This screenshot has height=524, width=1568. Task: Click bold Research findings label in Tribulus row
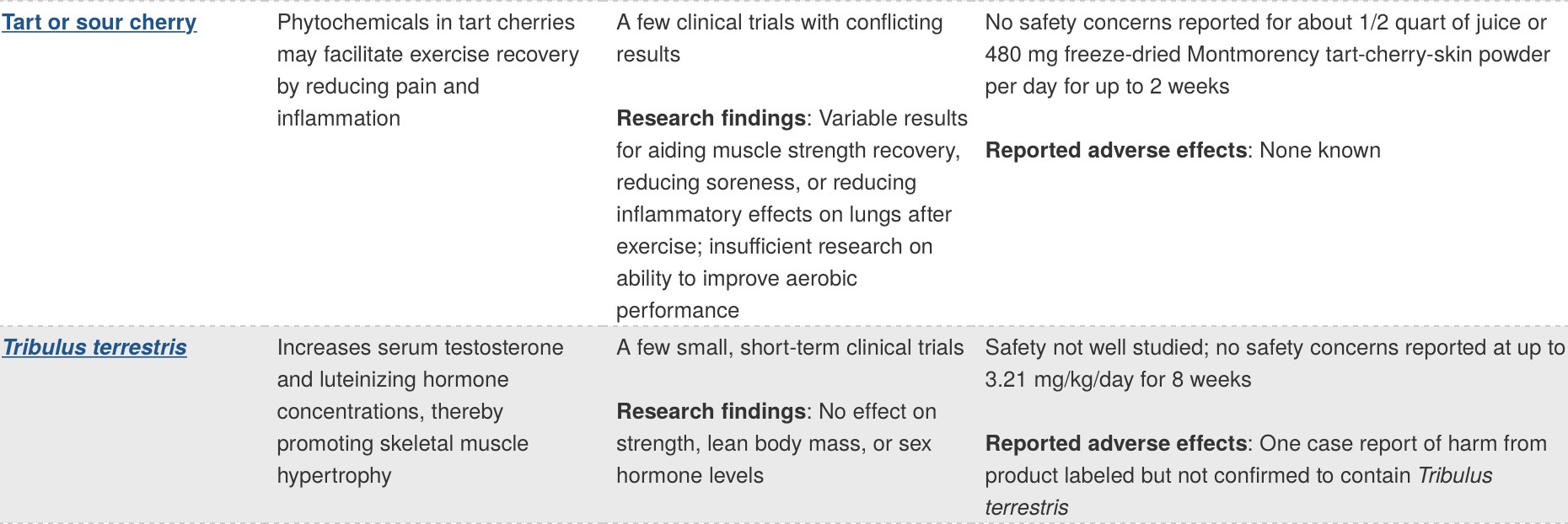pos(711,412)
